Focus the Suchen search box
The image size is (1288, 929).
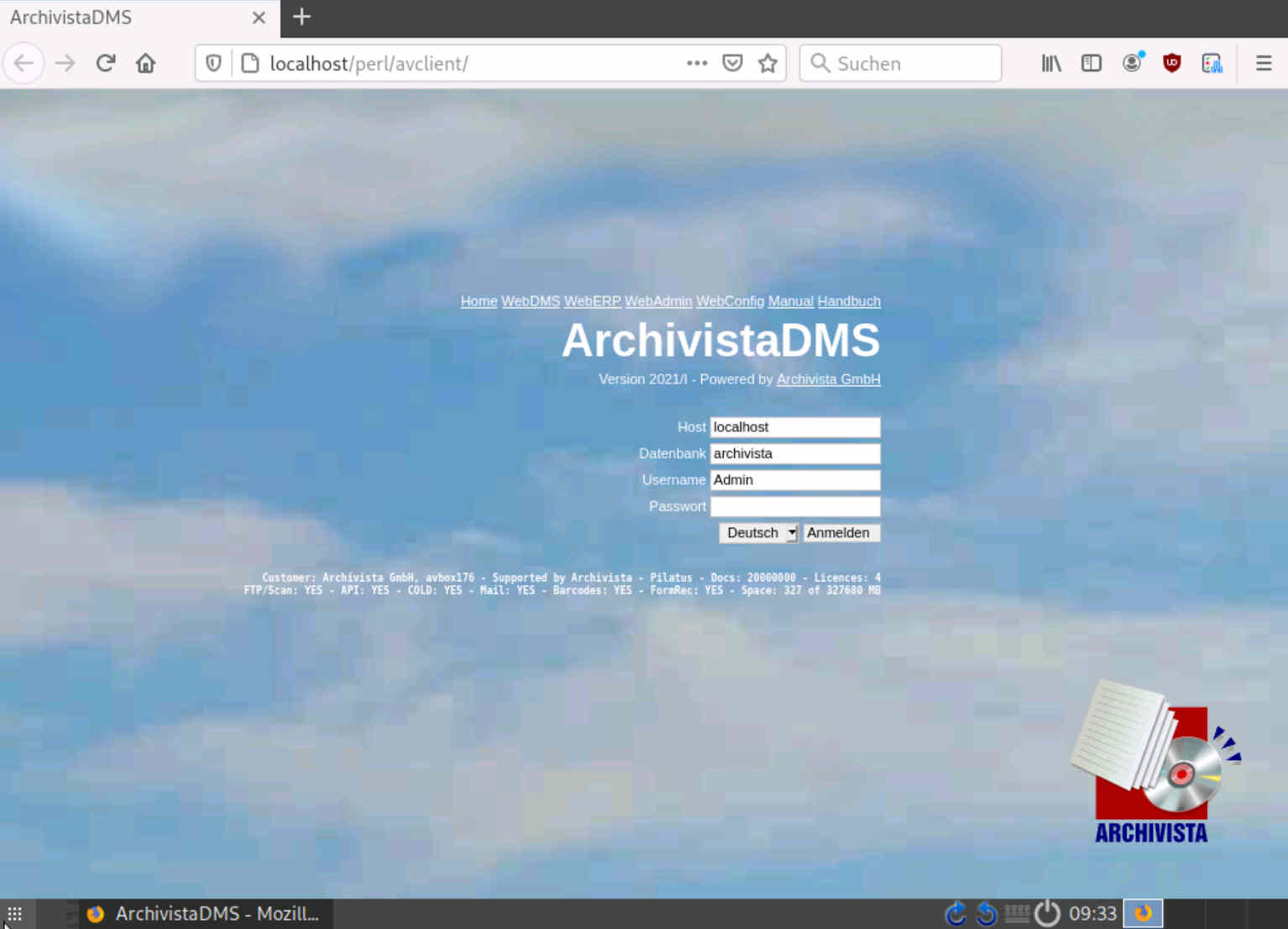(x=900, y=63)
